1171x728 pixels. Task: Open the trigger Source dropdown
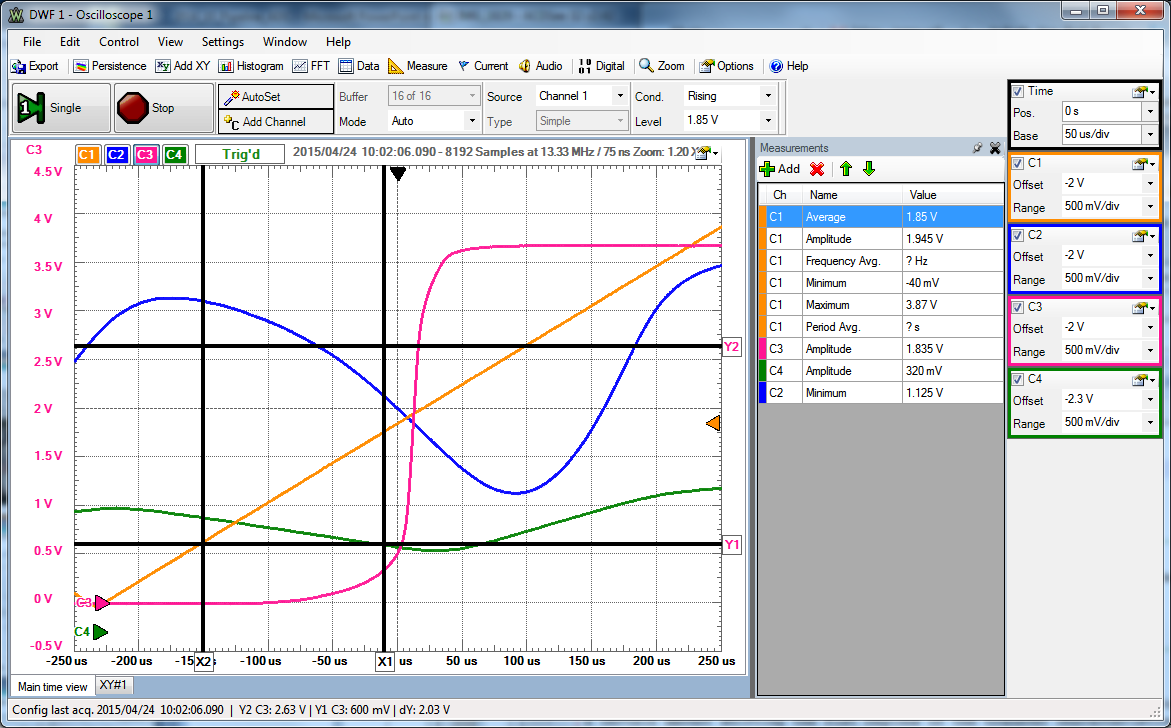coord(620,96)
